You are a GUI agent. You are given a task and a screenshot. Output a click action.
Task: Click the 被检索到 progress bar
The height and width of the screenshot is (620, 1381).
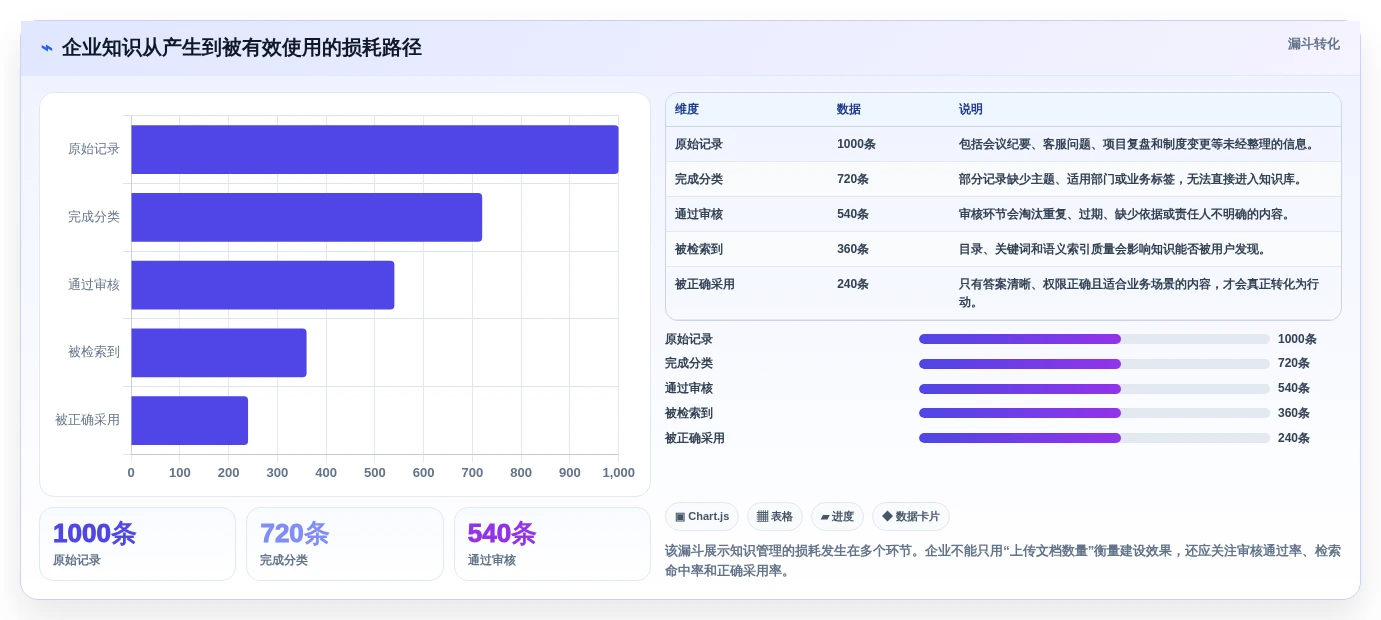(1094, 413)
